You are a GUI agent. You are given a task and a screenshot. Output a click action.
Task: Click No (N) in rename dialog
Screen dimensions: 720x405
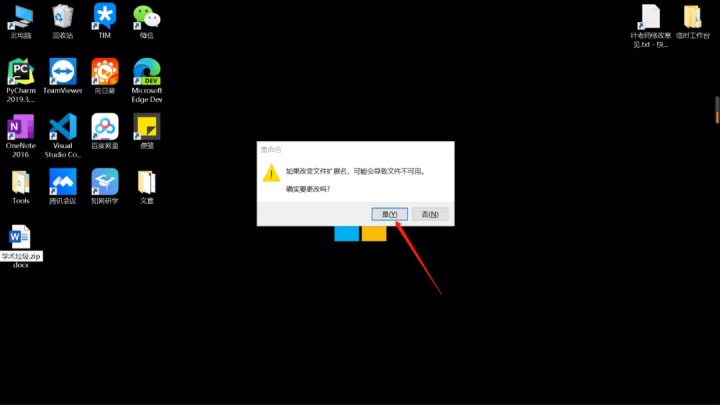click(x=430, y=214)
